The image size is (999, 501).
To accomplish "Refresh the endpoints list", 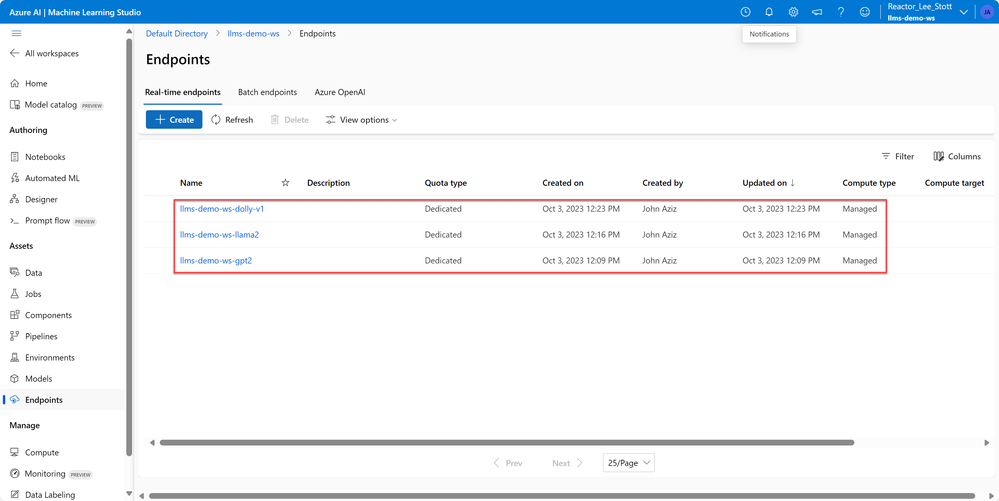I will pos(232,120).
